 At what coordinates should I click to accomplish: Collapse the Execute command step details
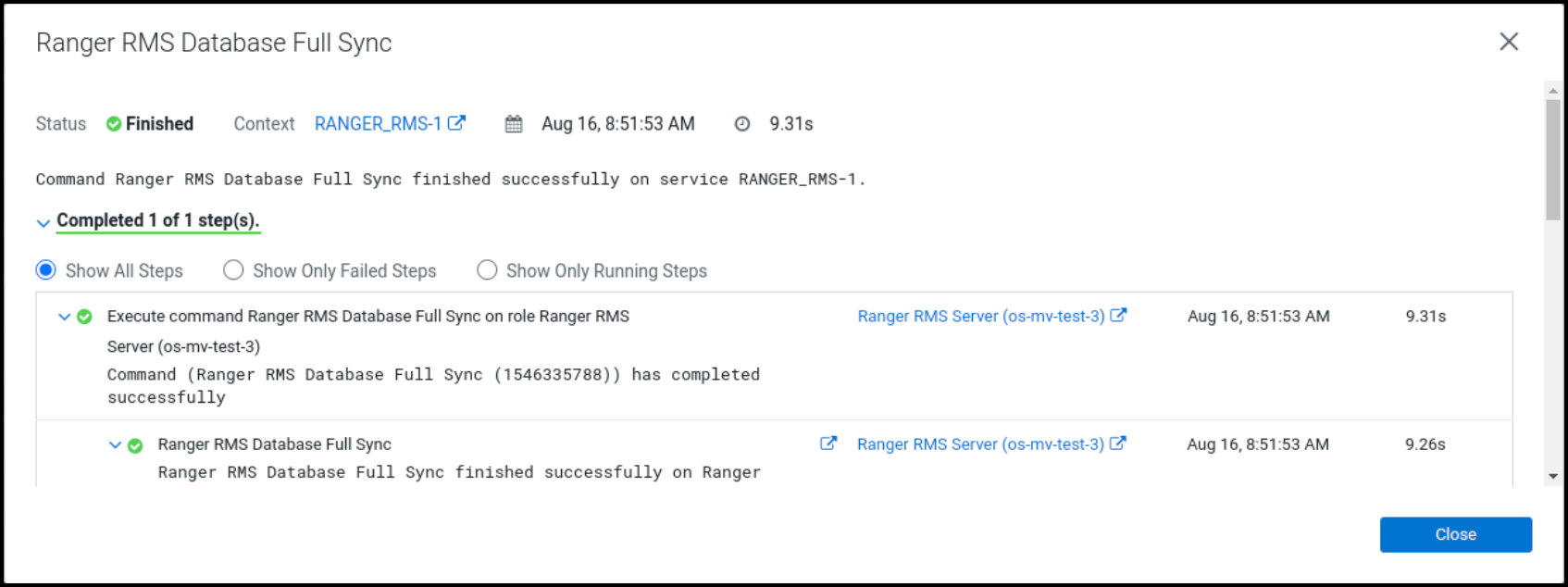click(x=64, y=316)
